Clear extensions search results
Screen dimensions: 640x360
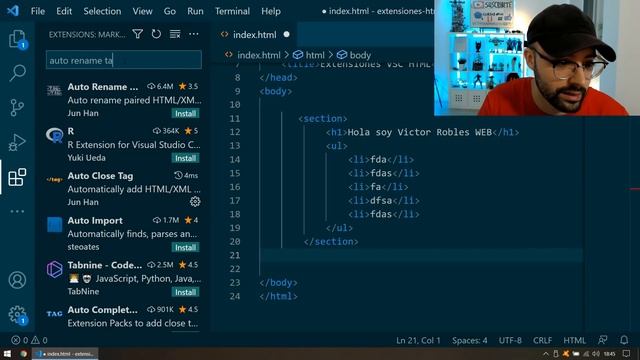pyautogui.click(x=175, y=34)
